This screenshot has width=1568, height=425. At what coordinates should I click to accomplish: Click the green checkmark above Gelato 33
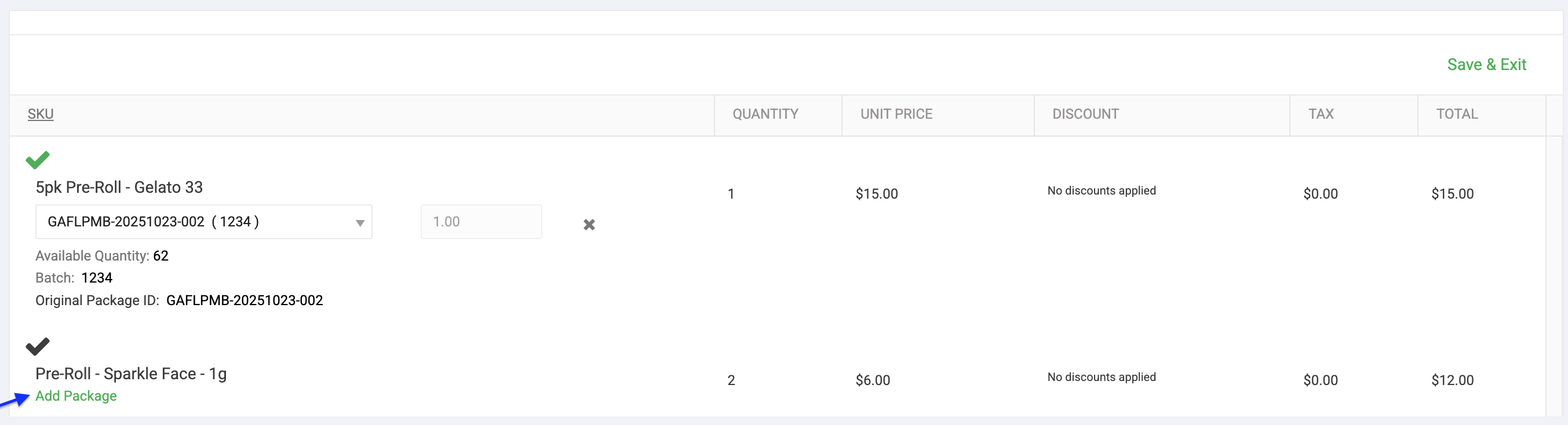(x=37, y=160)
